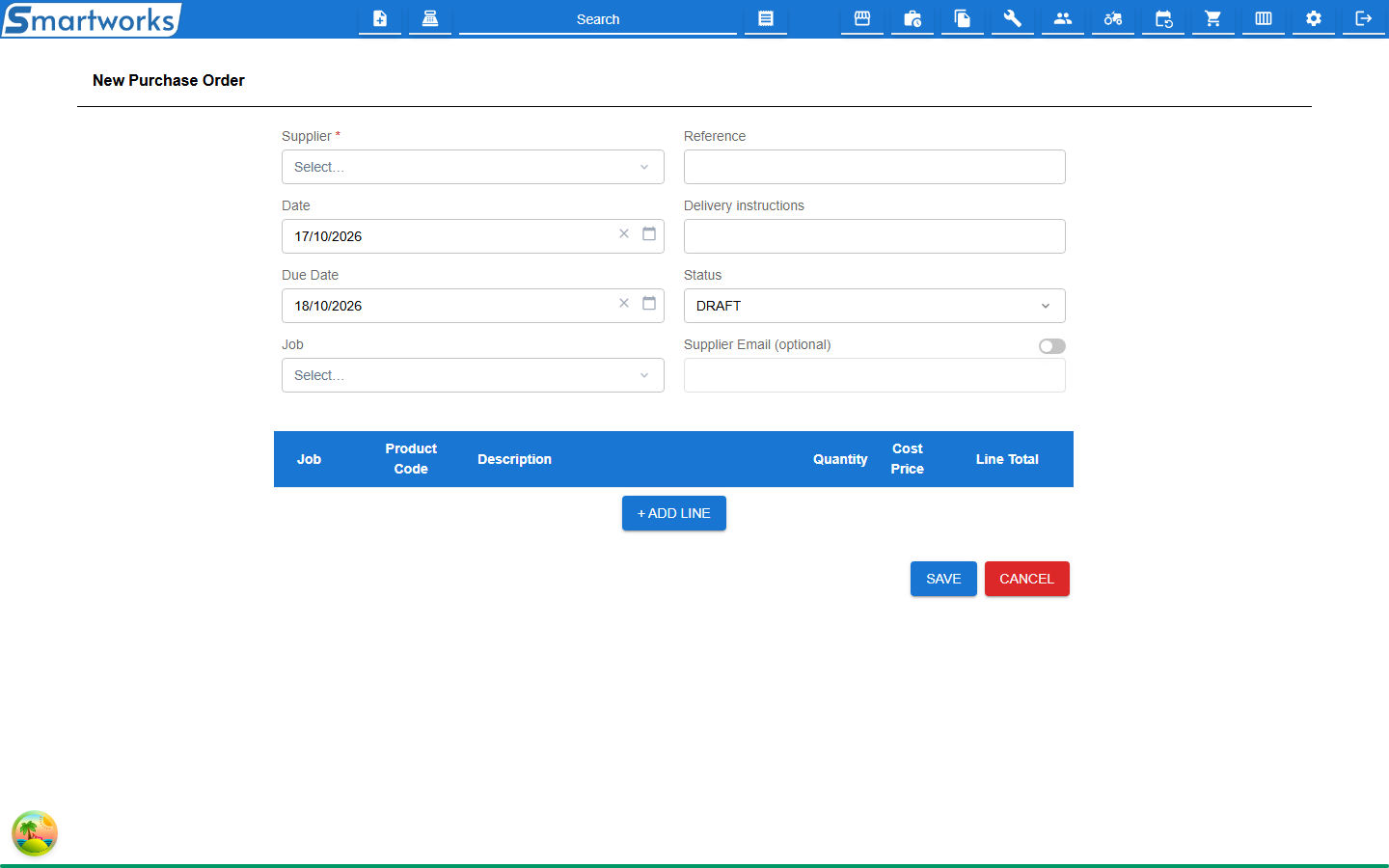Open calendar picker for Due Date
The height and width of the screenshot is (868, 1389).
tap(649, 304)
